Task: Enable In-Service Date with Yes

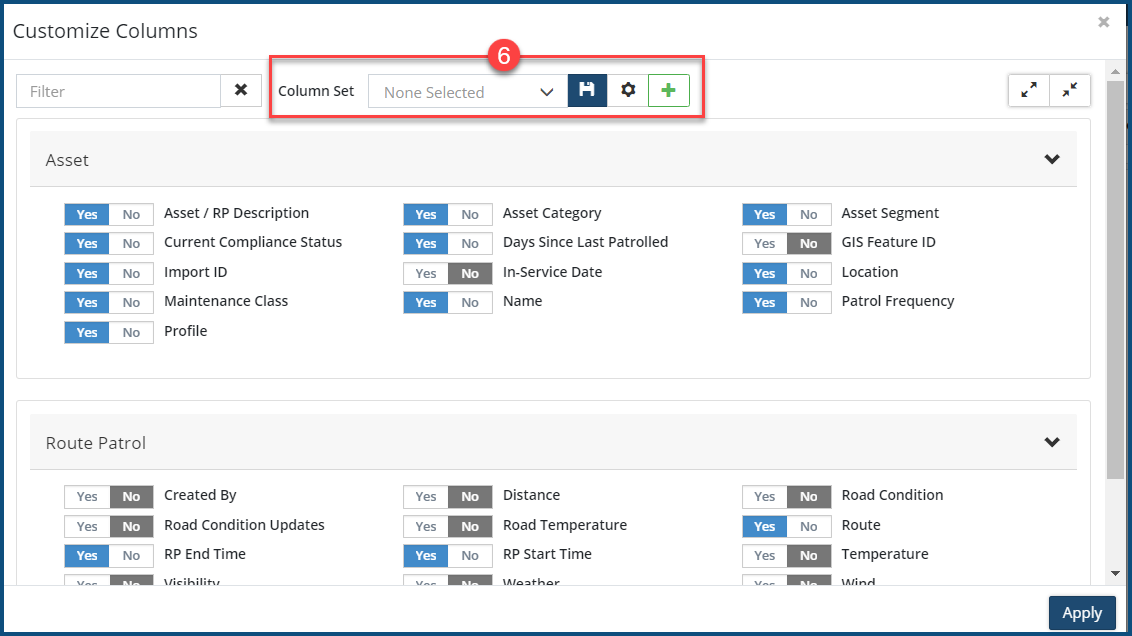Action: [426, 274]
